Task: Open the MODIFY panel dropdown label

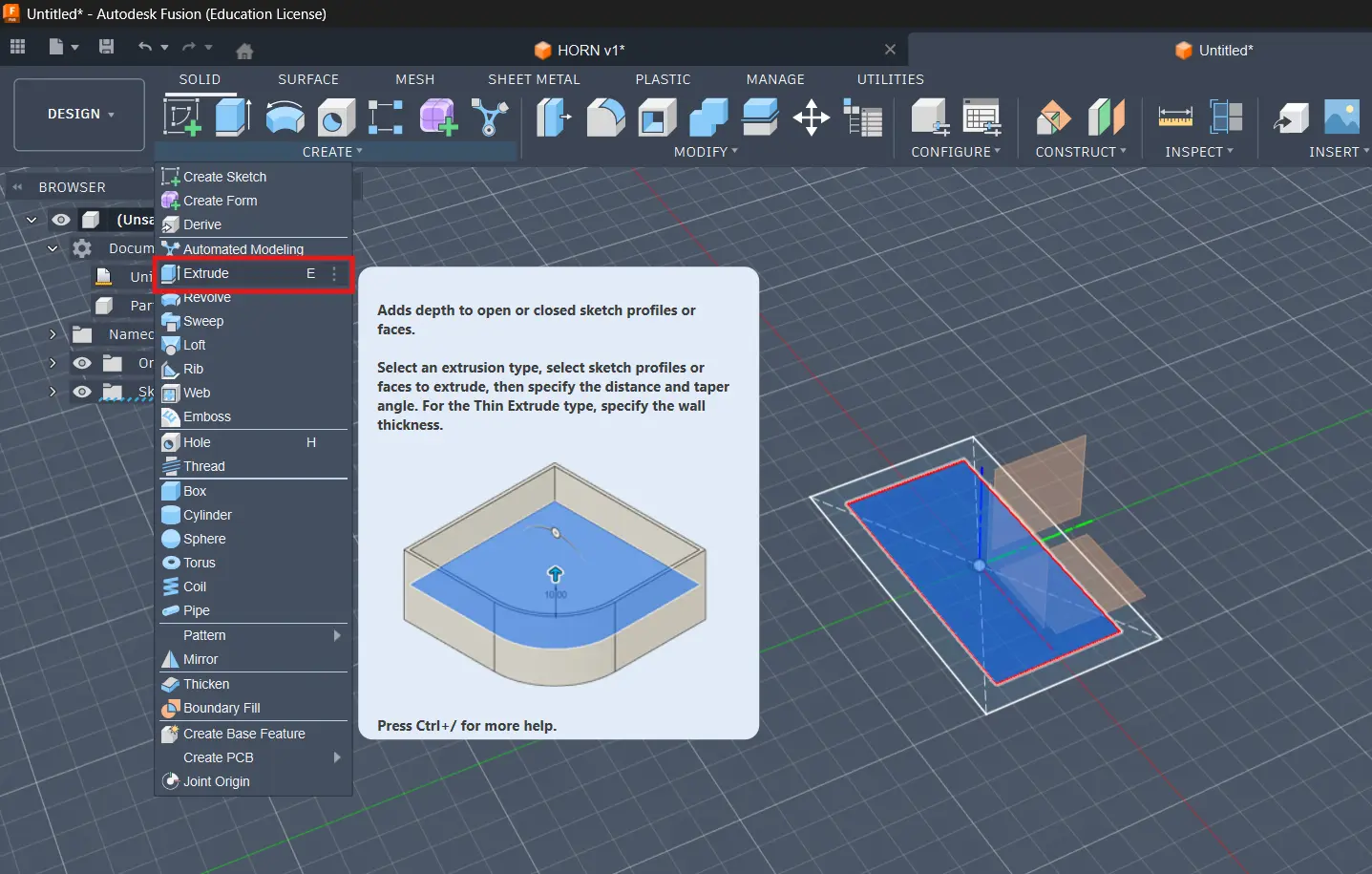Action: (x=705, y=152)
